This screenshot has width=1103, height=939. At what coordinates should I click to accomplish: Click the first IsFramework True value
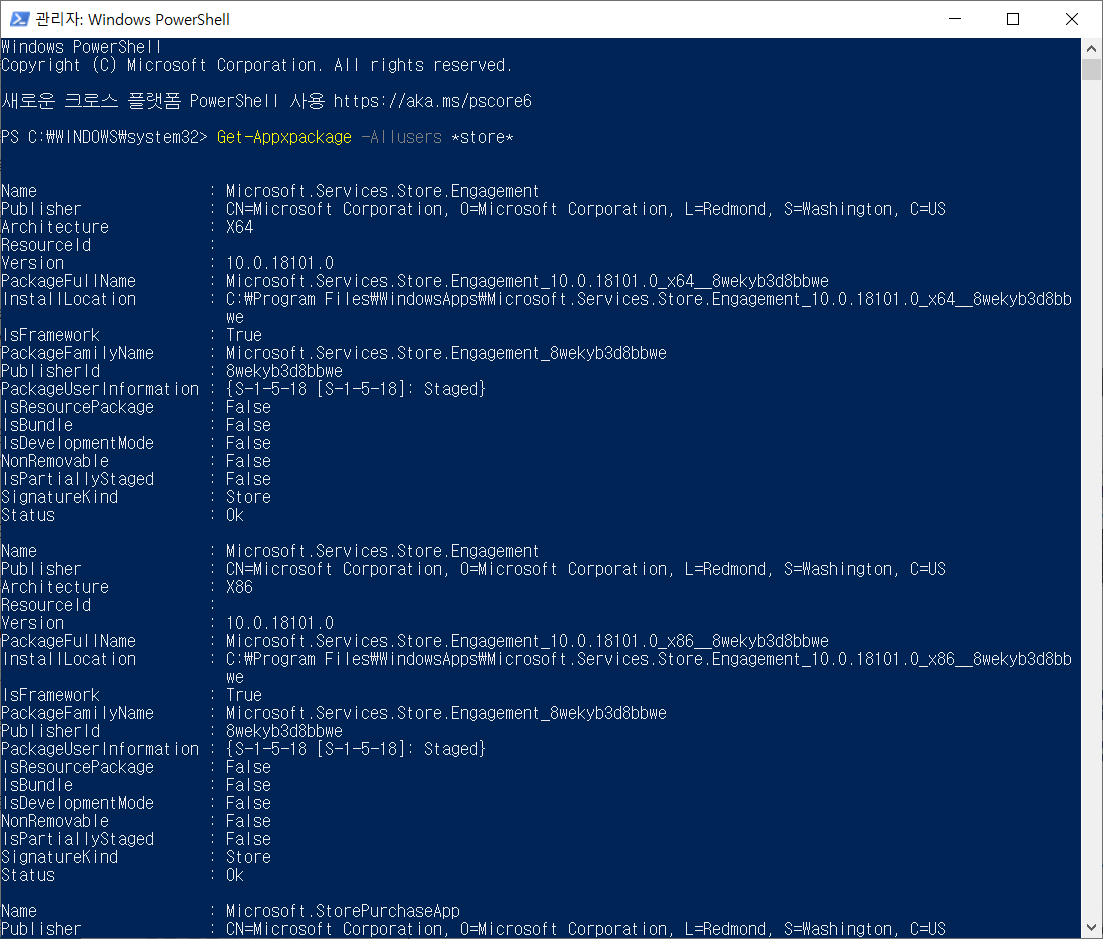pos(244,336)
